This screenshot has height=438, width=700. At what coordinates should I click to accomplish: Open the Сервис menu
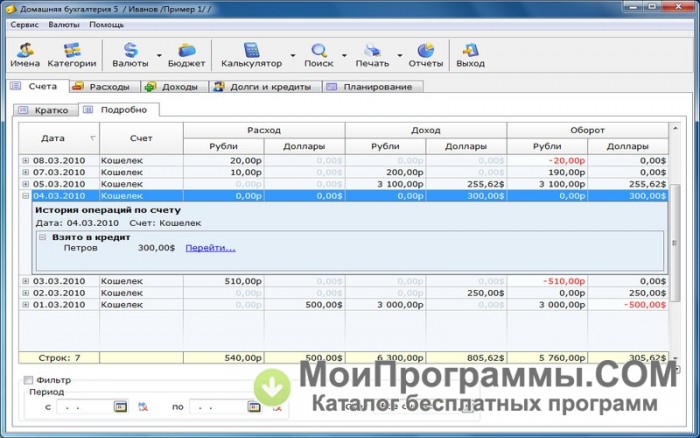click(x=25, y=24)
